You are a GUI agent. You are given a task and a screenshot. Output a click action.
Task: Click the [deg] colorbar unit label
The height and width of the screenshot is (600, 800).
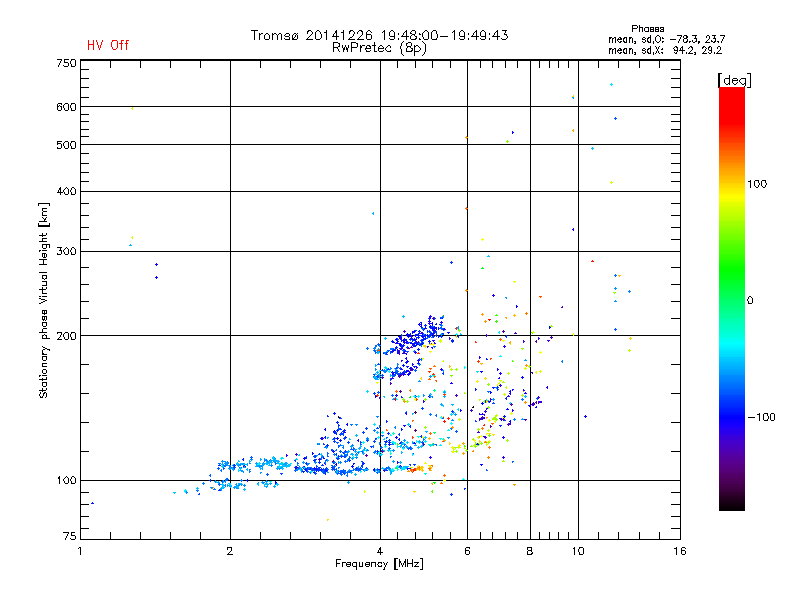point(734,80)
